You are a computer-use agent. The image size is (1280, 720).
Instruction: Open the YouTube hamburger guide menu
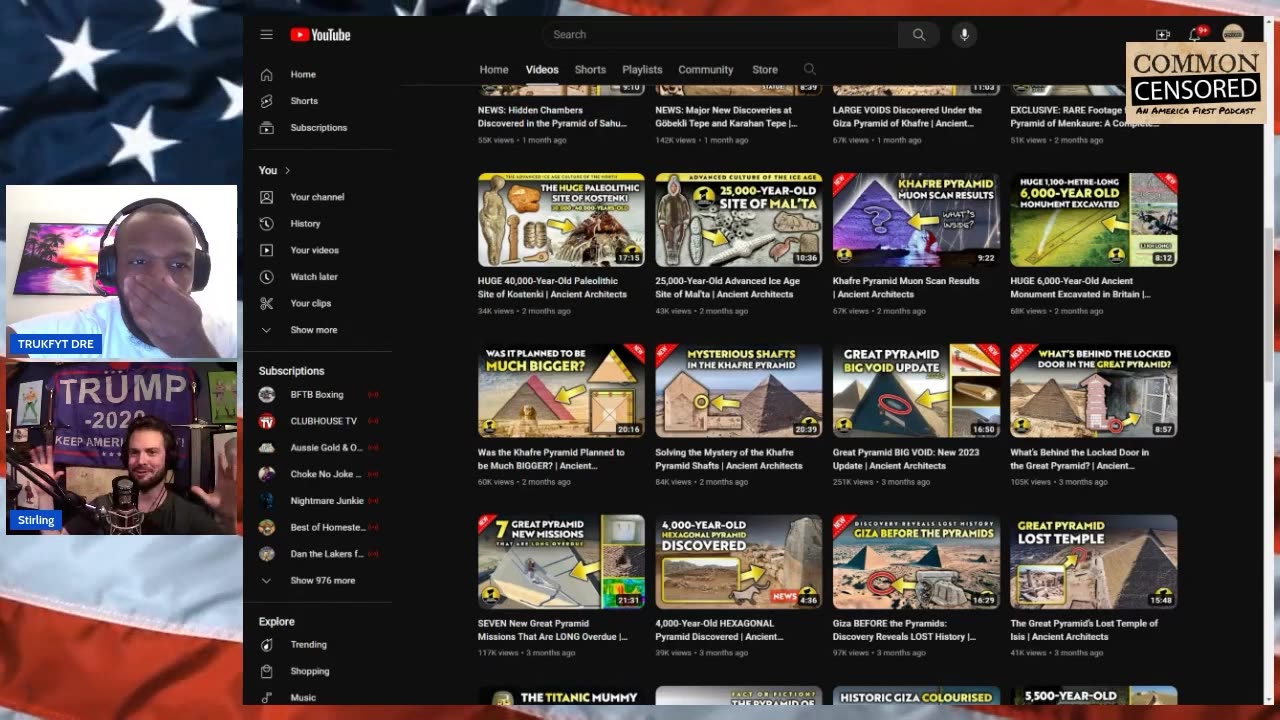pos(266,34)
